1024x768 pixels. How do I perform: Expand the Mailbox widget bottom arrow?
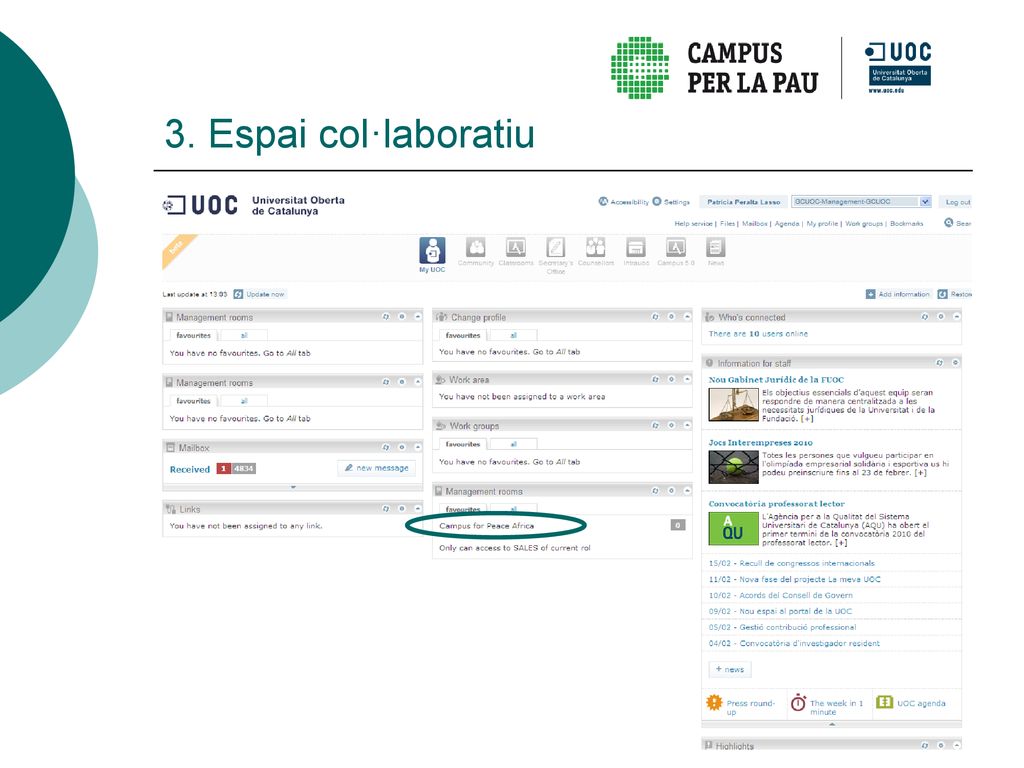click(293, 487)
